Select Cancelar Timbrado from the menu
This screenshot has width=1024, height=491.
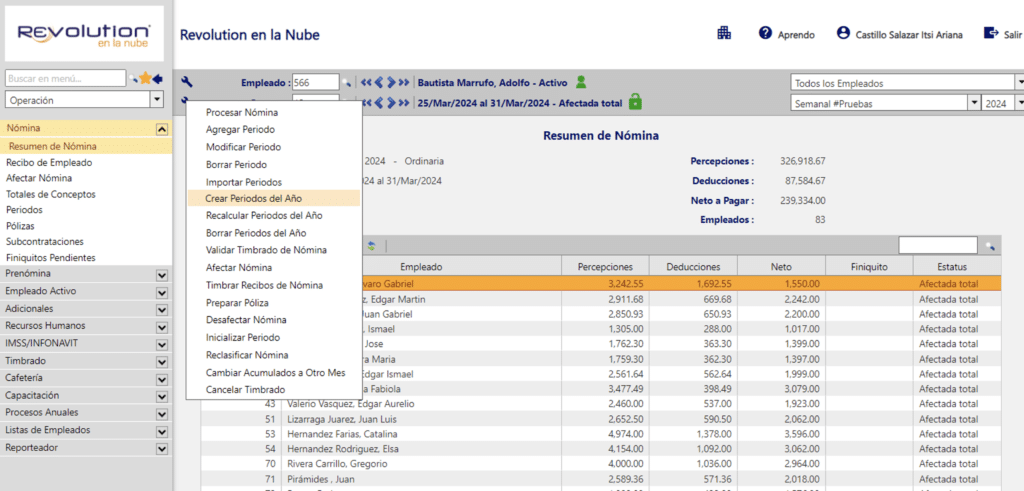[245, 389]
